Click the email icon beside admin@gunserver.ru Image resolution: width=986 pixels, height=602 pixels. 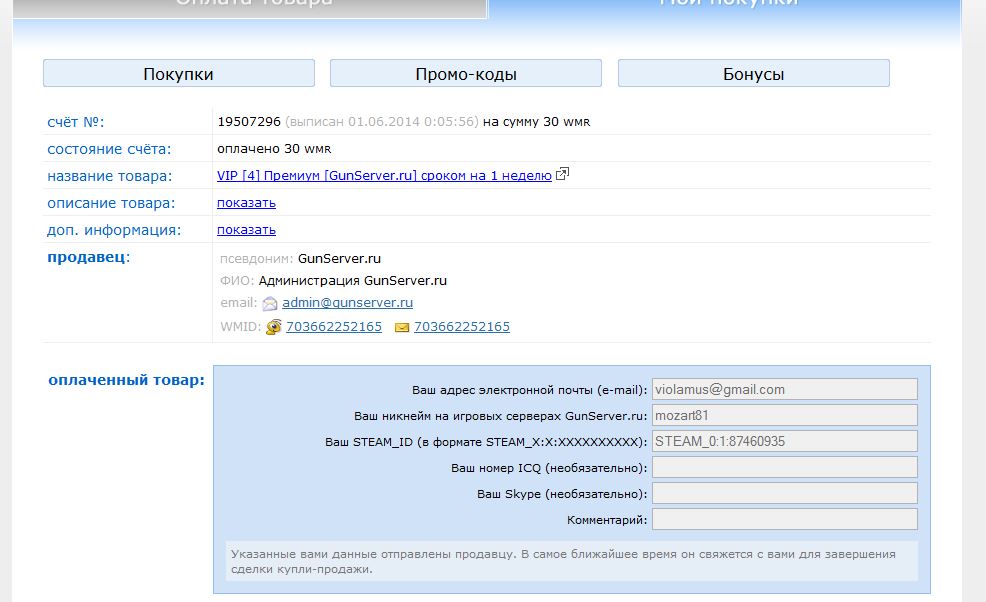coord(270,303)
